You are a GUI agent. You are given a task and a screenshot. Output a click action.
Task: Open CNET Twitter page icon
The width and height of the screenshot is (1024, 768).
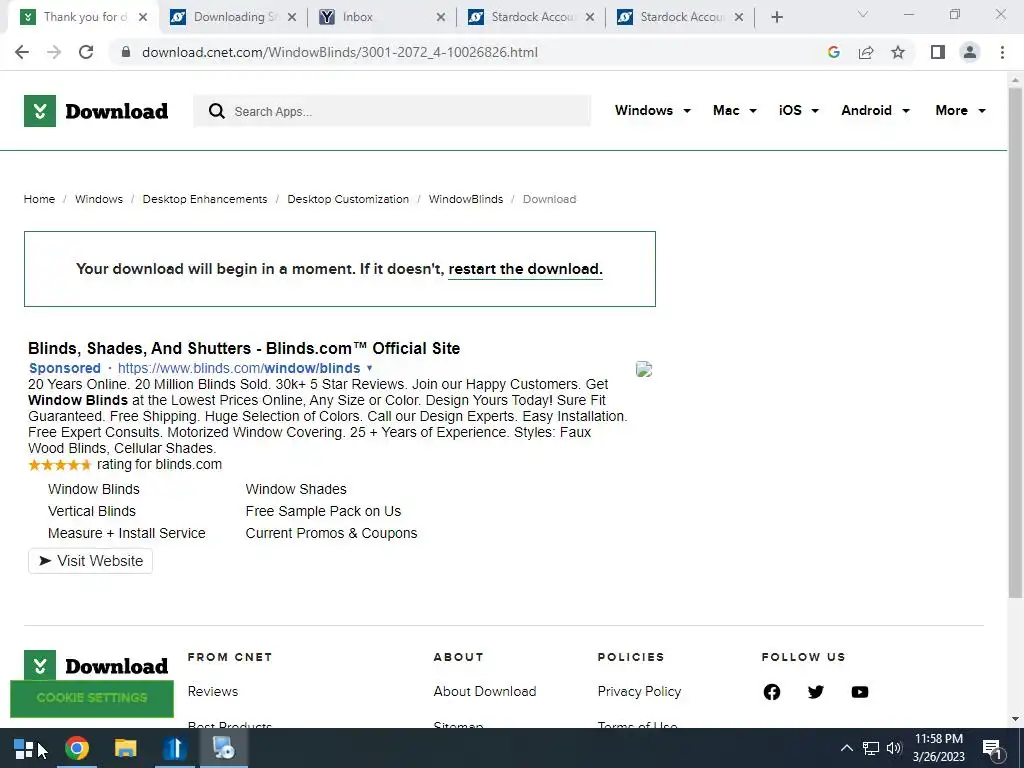click(816, 692)
